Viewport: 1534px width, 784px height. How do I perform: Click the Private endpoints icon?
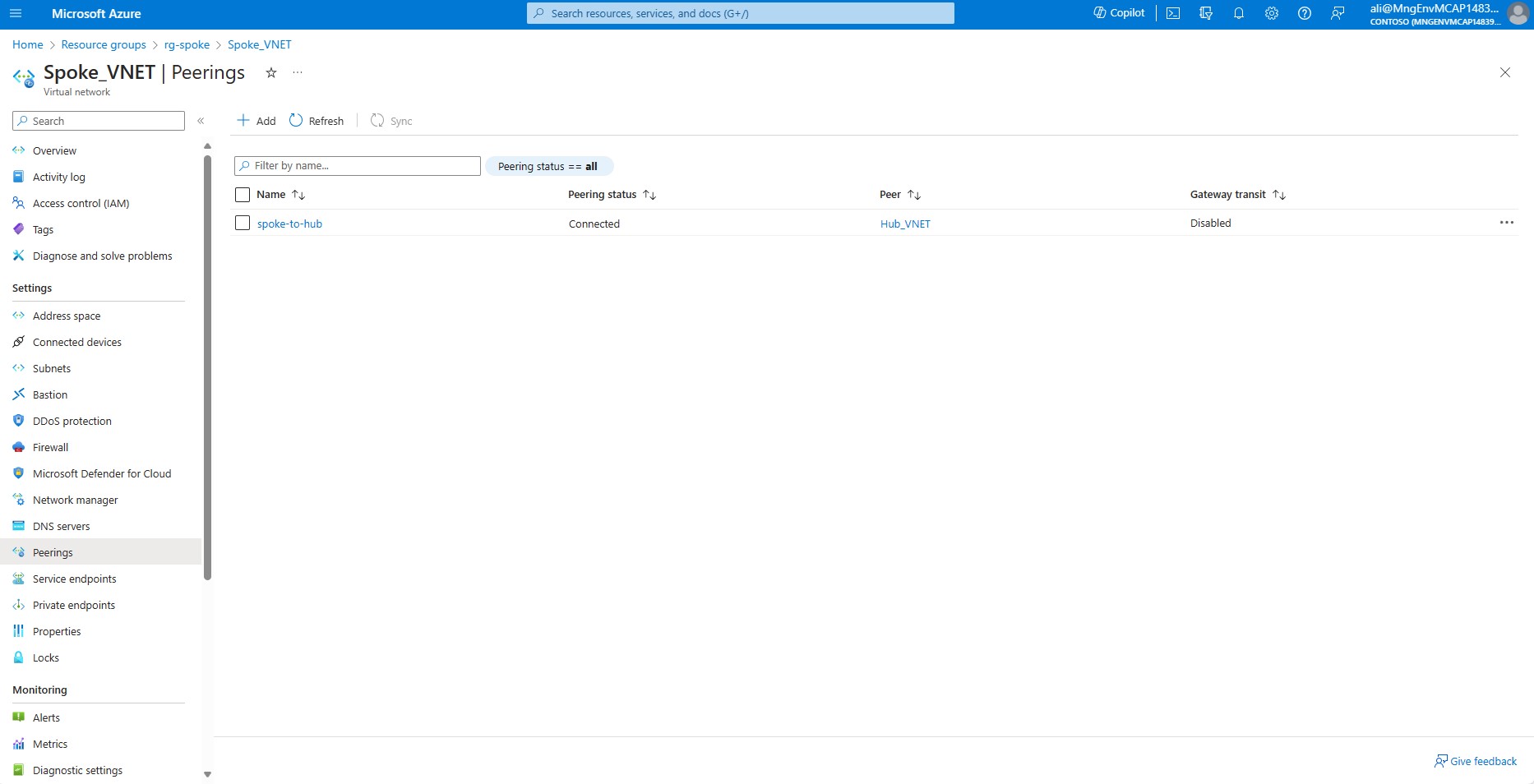19,605
